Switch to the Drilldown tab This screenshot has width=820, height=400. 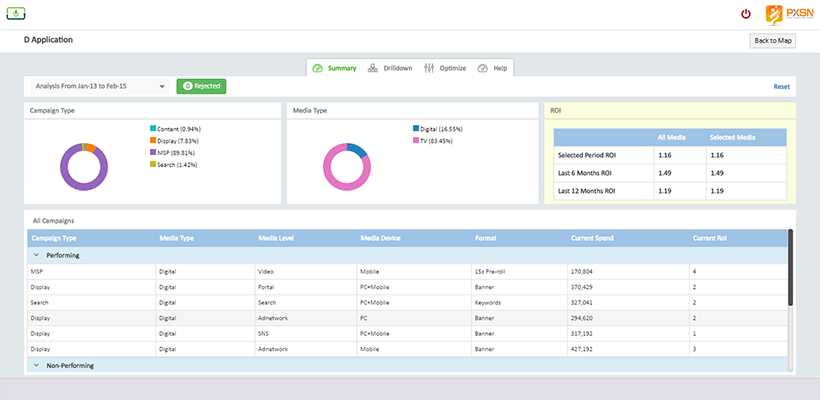[398, 68]
